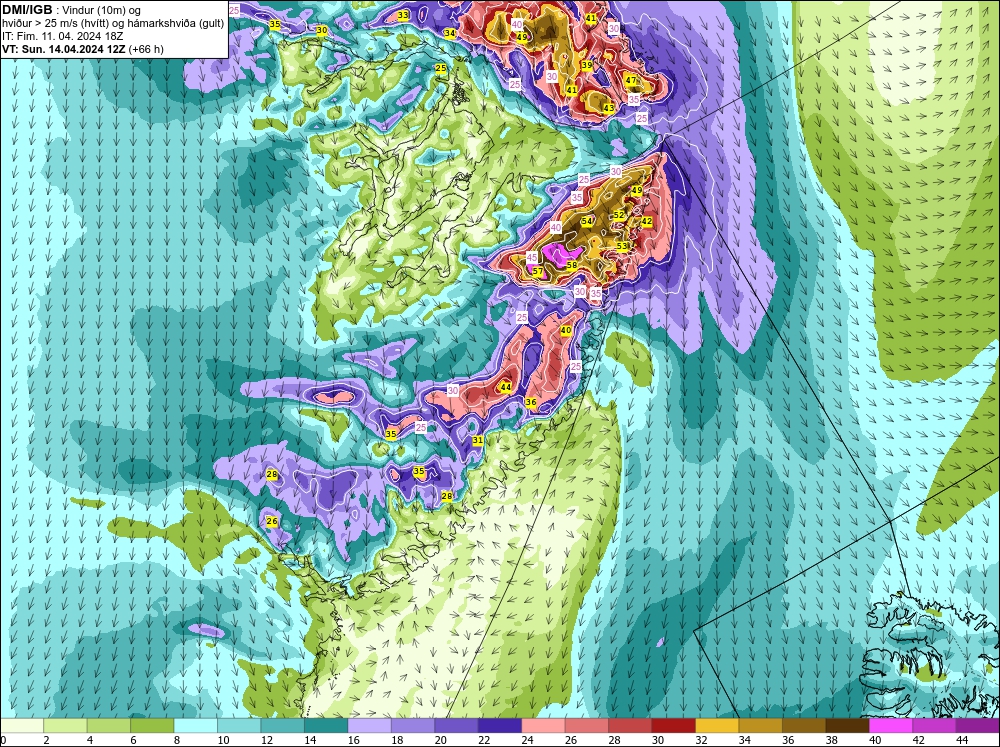This screenshot has width=1000, height=747.
Task: Pick the salmon pink legend swatch between 24 and 26
Action: [x=543, y=725]
